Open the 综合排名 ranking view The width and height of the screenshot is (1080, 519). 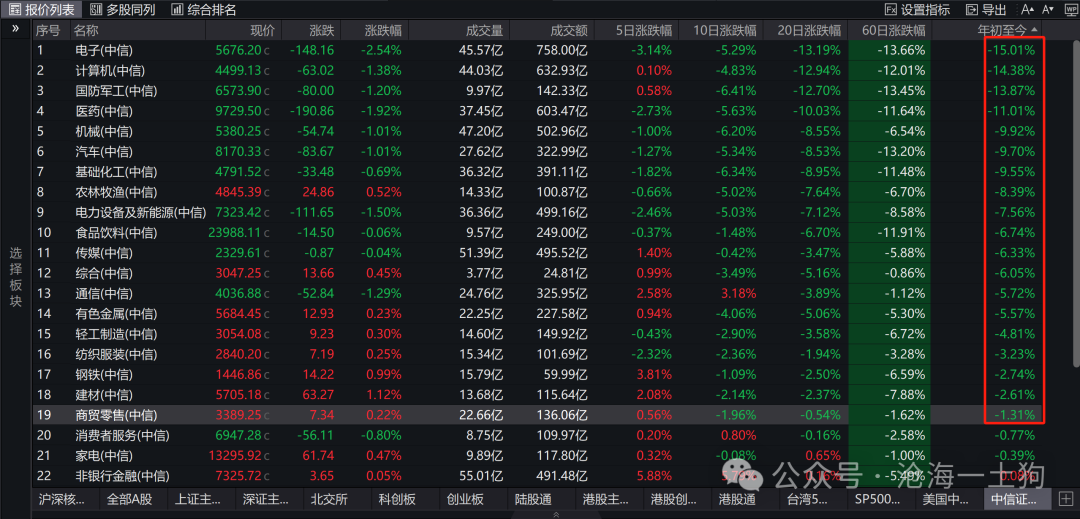pyautogui.click(x=204, y=10)
